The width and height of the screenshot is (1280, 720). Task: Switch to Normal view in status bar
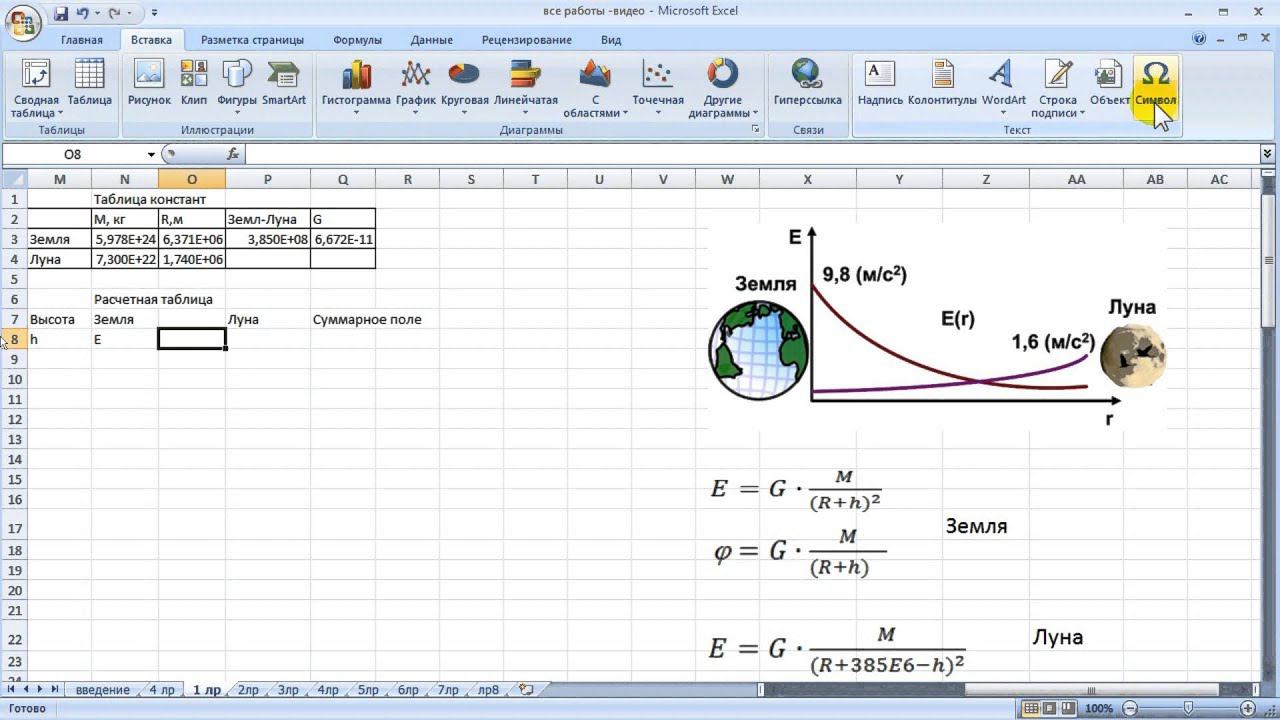pyautogui.click(x=1030, y=708)
